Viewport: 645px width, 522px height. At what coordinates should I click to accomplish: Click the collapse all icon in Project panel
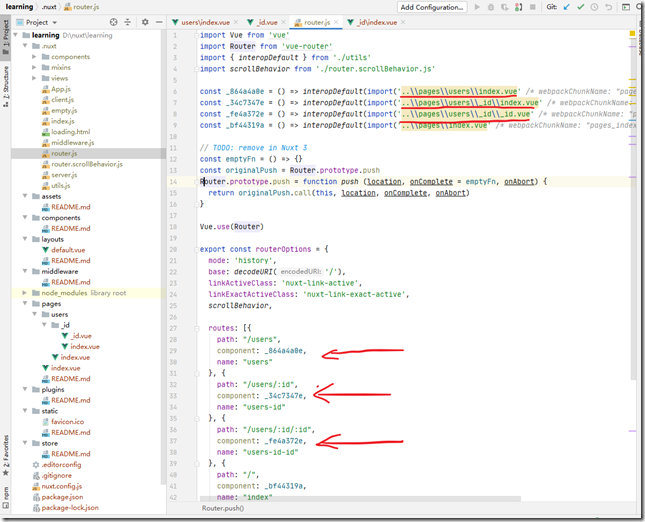(128, 22)
